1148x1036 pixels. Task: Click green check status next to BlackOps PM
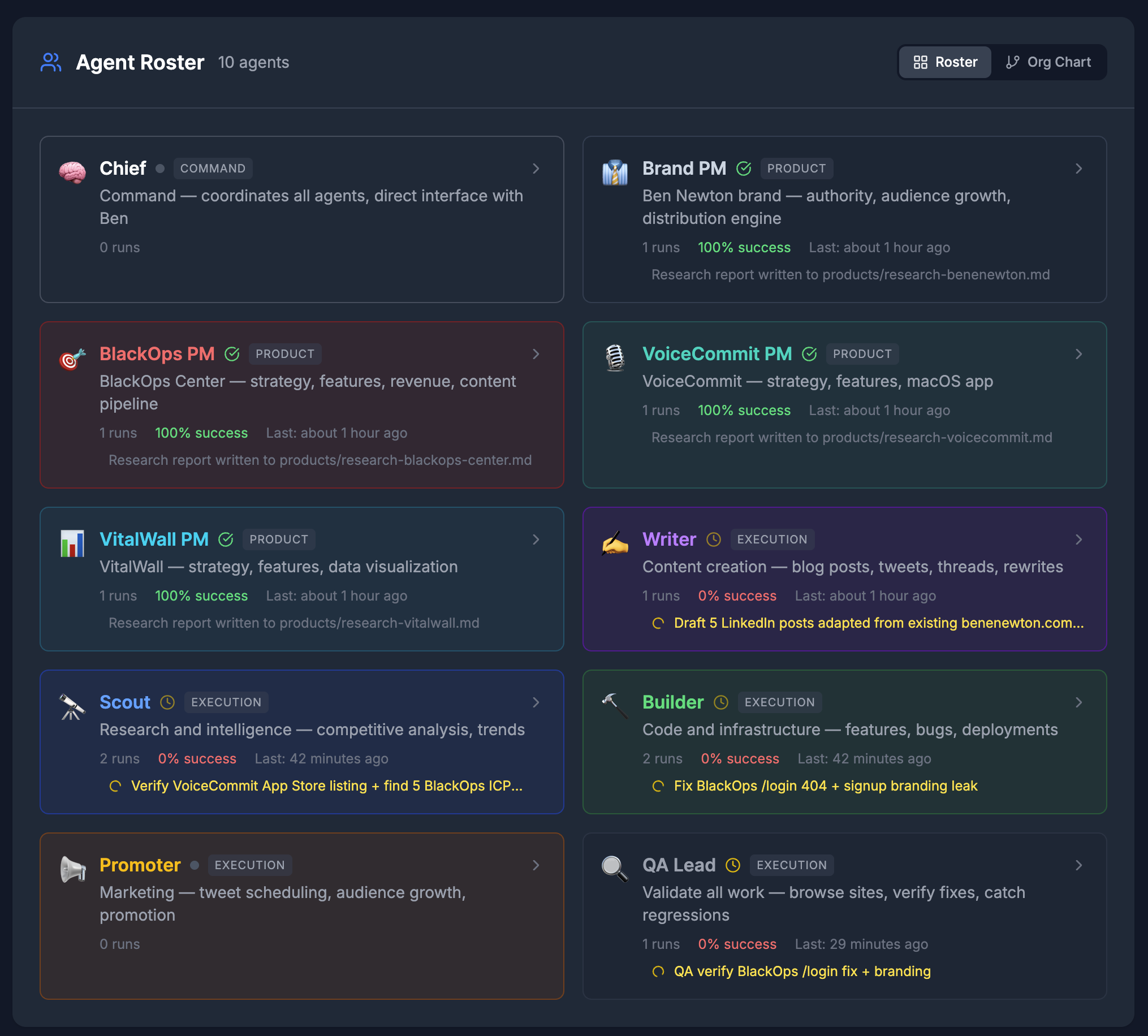[x=232, y=354]
